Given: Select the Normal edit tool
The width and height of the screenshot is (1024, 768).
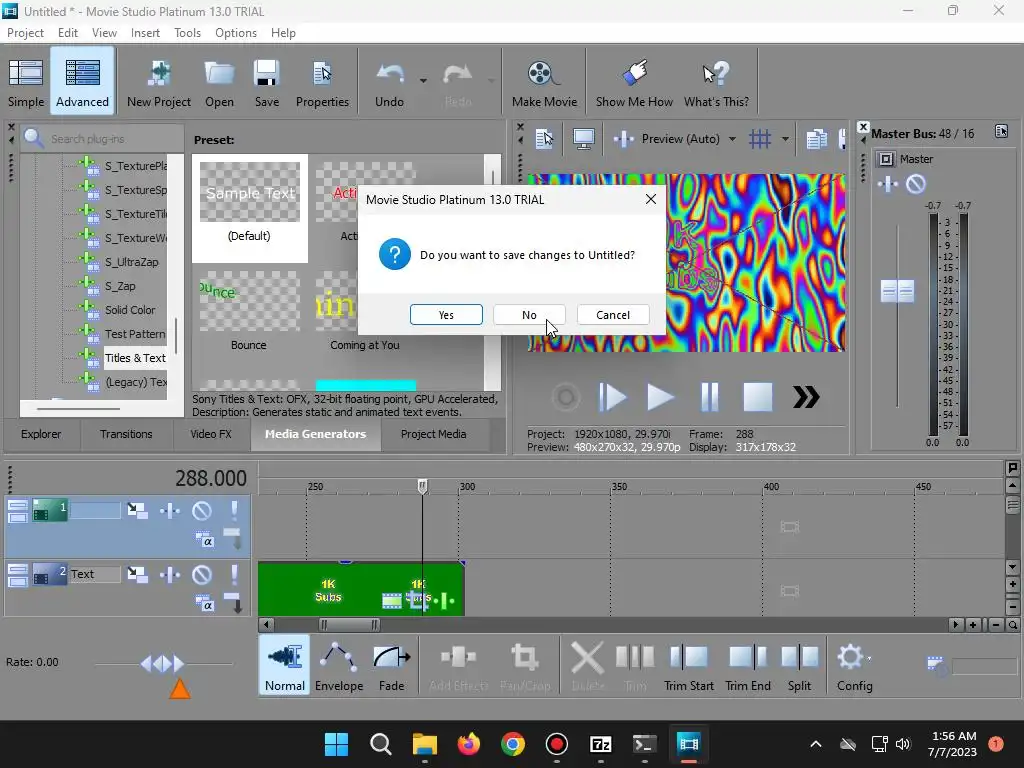Looking at the screenshot, I should (285, 666).
